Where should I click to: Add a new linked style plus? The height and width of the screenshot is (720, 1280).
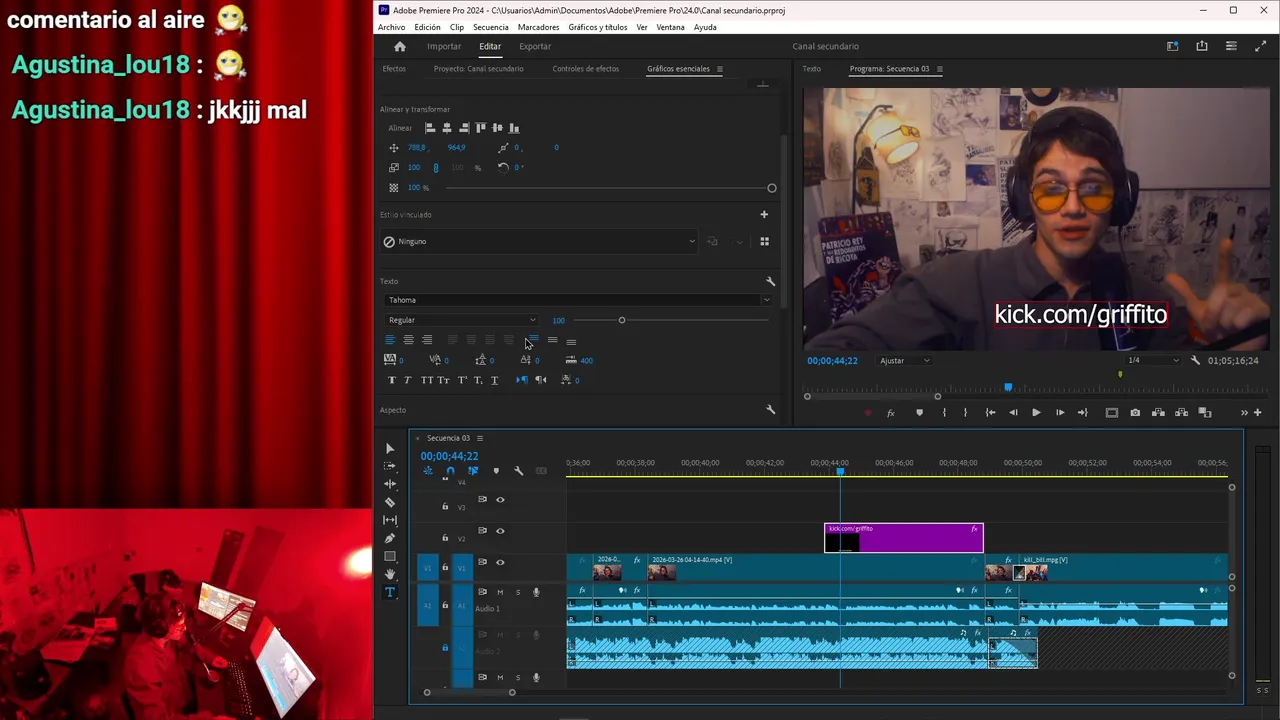tap(764, 214)
